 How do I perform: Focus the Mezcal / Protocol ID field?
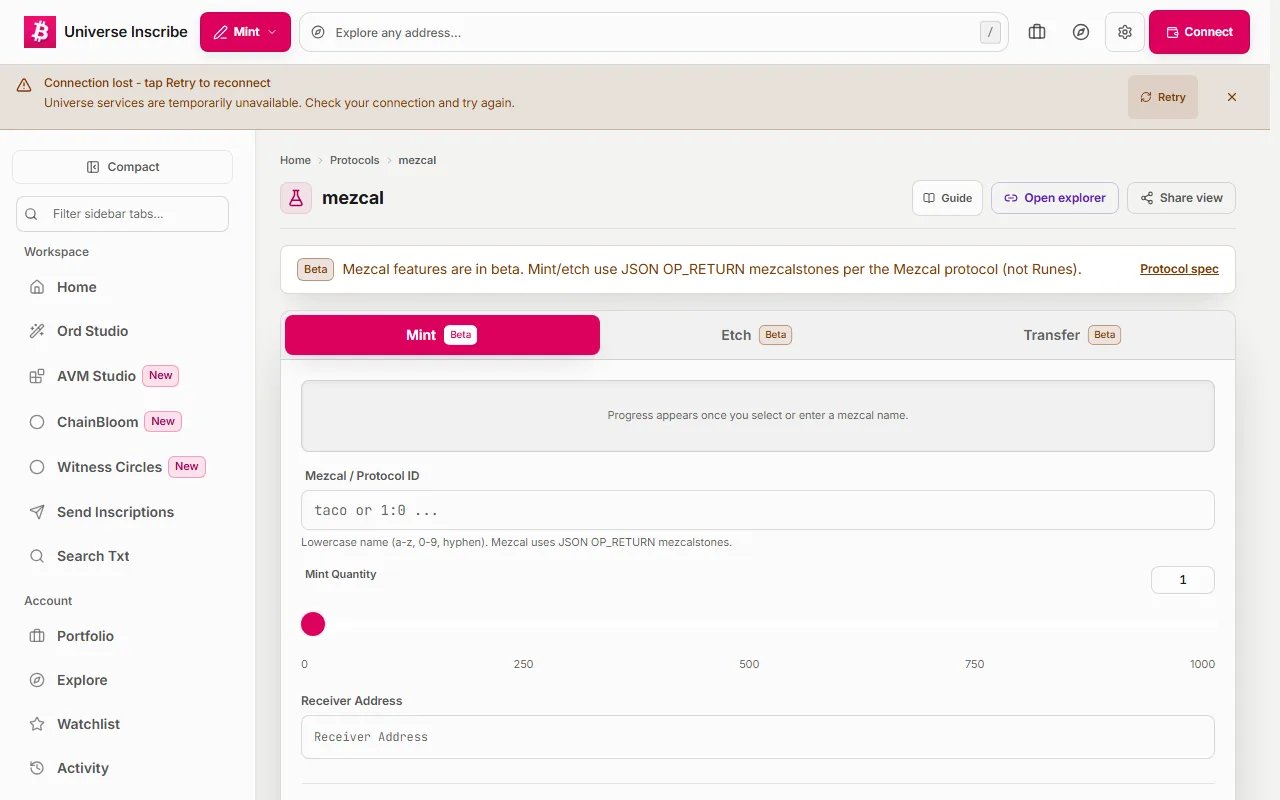[x=758, y=510]
